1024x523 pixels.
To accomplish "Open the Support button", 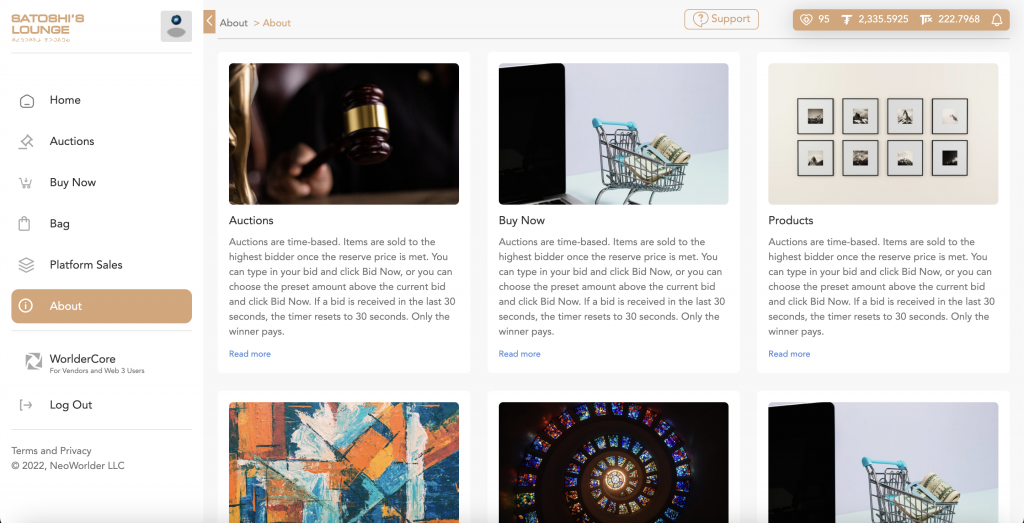I will click(x=722, y=19).
